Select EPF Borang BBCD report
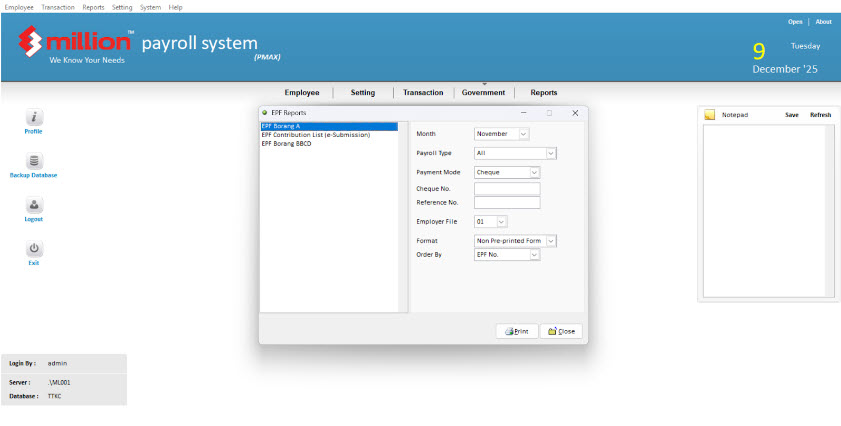The height and width of the screenshot is (426, 841). click(x=329, y=144)
